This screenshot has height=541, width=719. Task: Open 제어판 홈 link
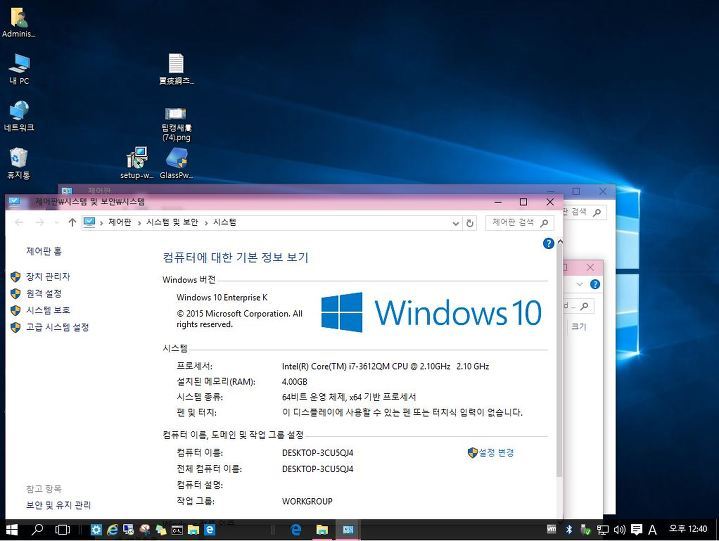pos(44,251)
